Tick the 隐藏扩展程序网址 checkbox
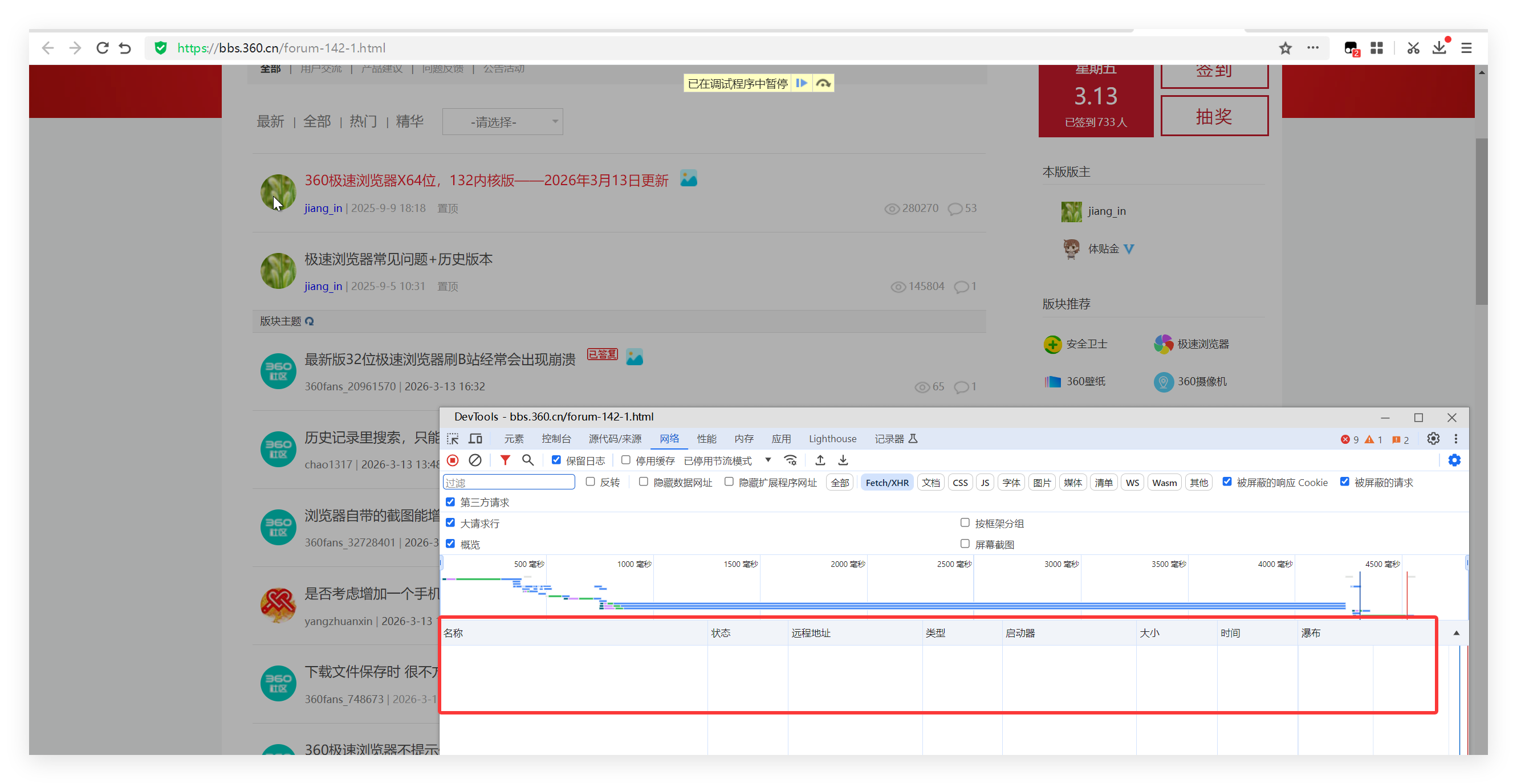This screenshot has height=784, width=1517. (x=729, y=481)
